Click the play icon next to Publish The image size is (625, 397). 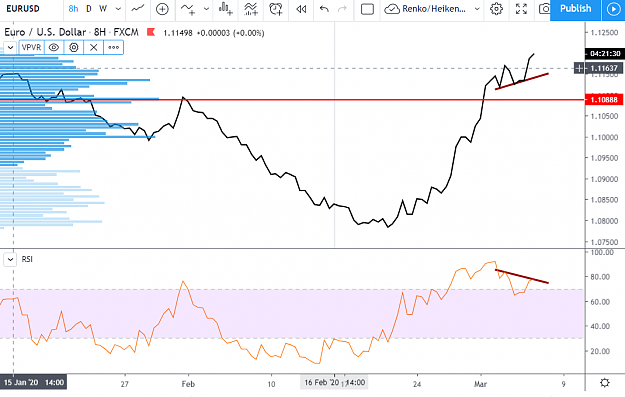(613, 9)
